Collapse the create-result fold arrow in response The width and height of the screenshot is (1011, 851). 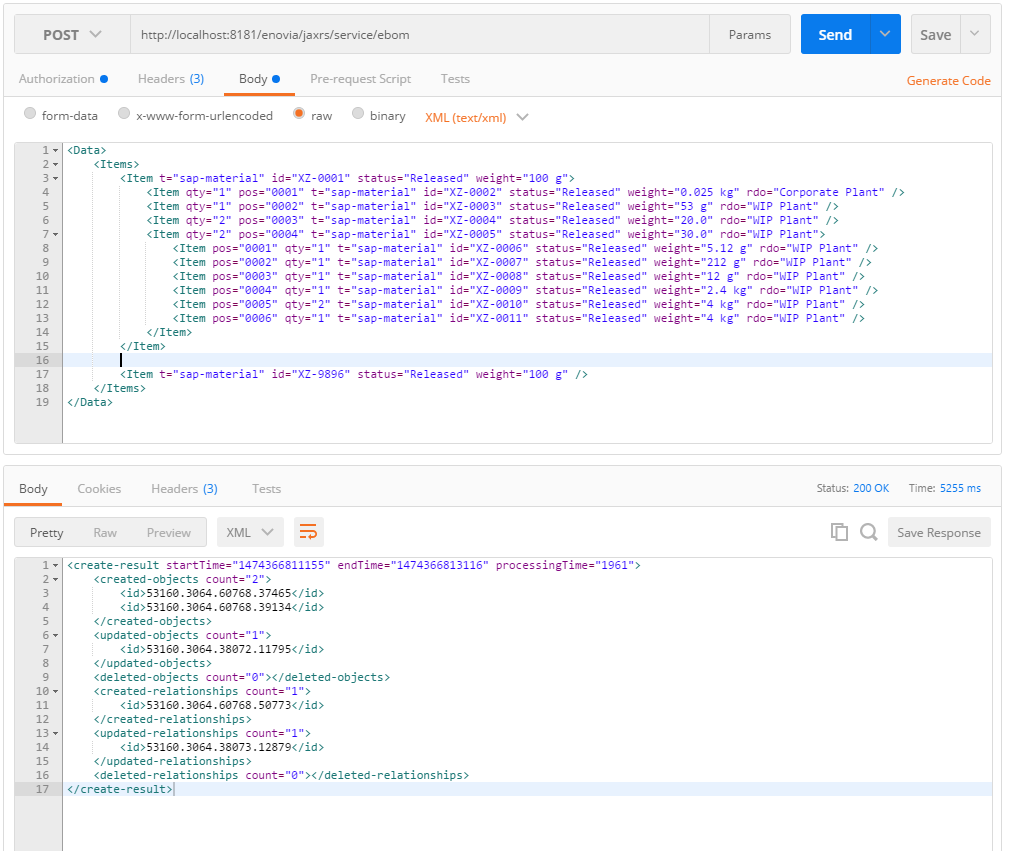click(x=55, y=565)
